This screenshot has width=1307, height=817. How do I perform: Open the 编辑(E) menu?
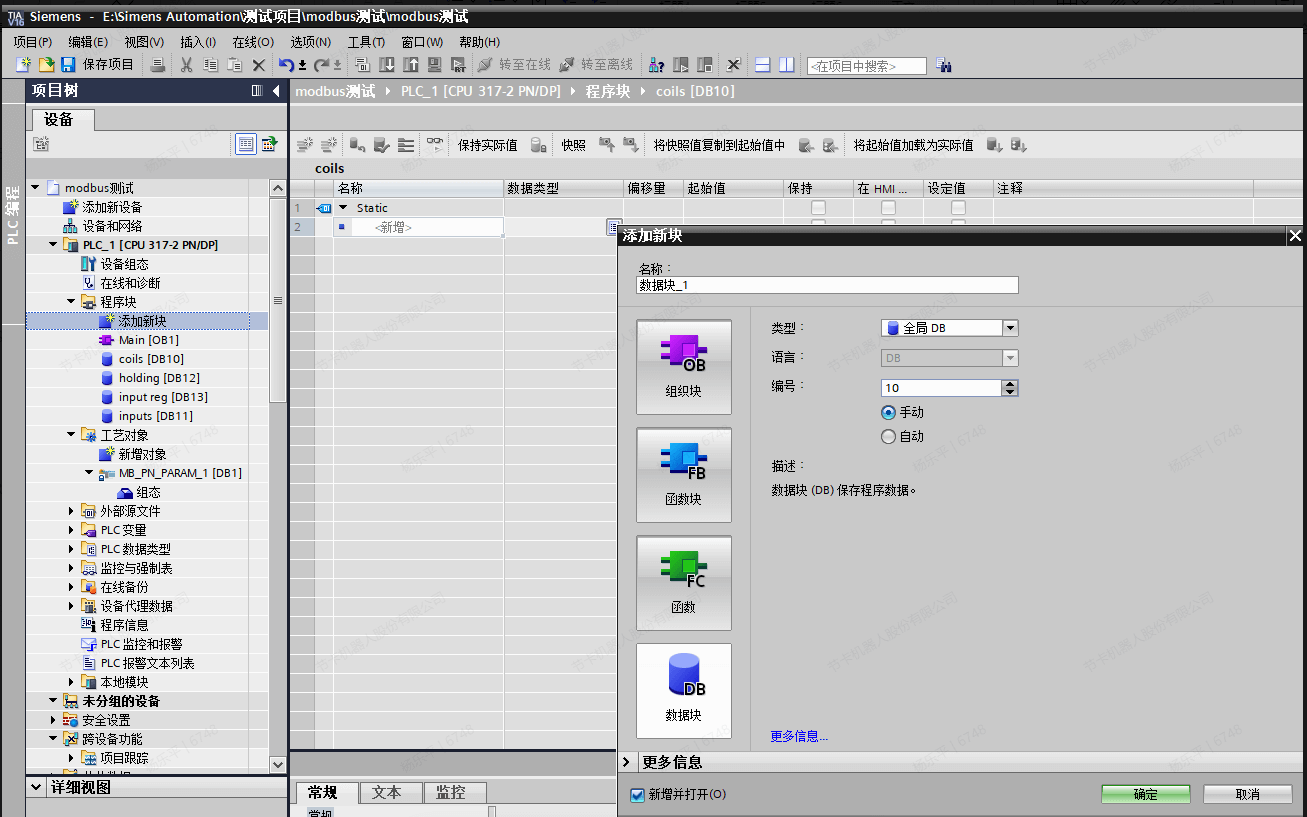click(x=88, y=42)
